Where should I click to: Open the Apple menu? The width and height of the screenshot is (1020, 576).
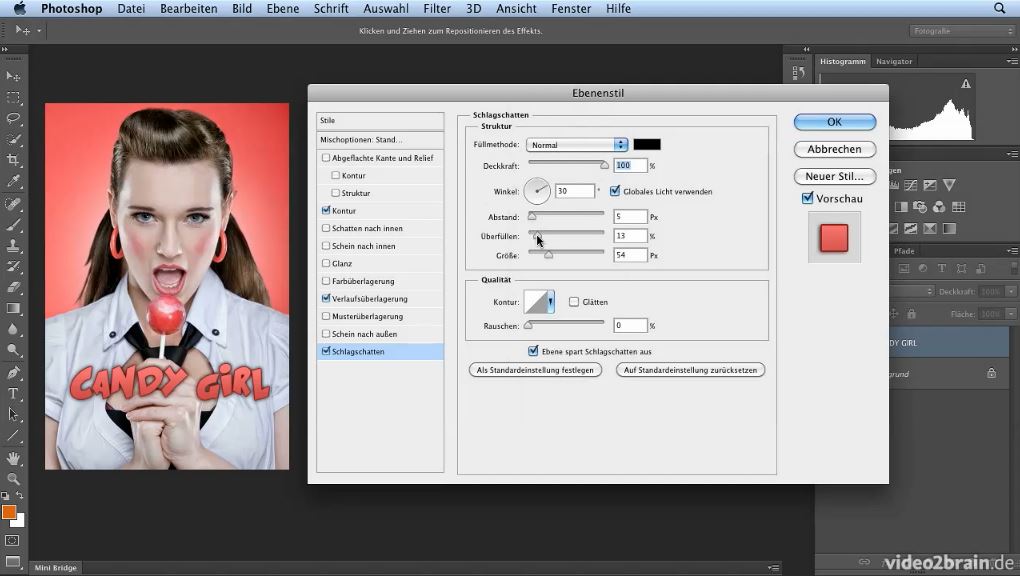tap(20, 8)
